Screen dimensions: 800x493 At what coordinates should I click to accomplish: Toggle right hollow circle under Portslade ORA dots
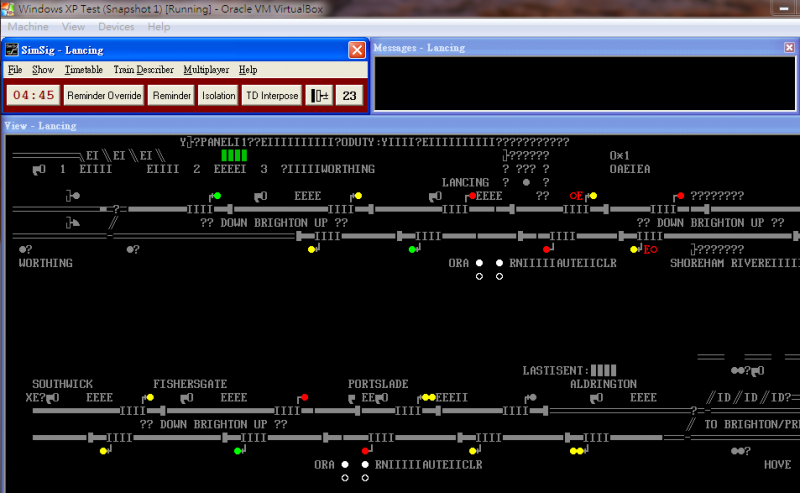coord(365,478)
